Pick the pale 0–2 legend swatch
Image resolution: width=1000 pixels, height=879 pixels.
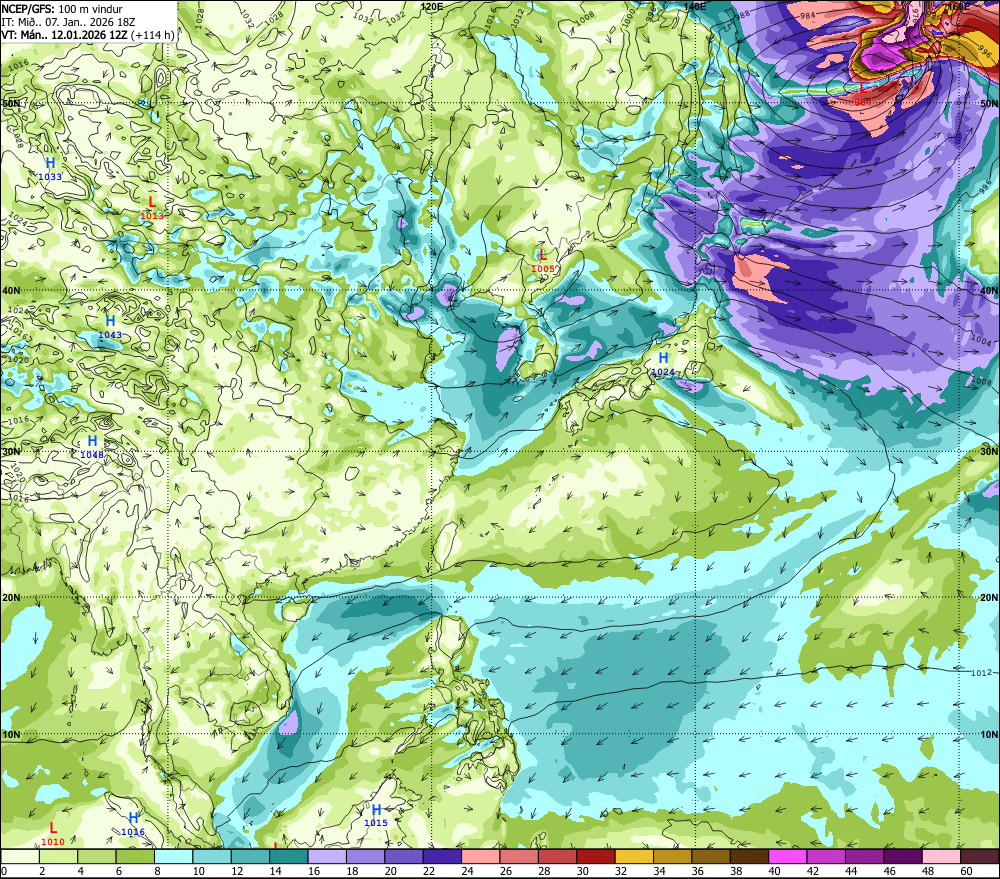coord(20,857)
